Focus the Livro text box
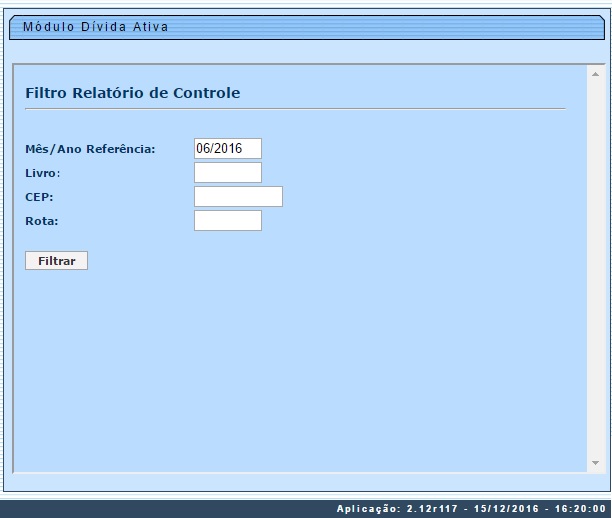The width and height of the screenshot is (612, 518). point(227,173)
